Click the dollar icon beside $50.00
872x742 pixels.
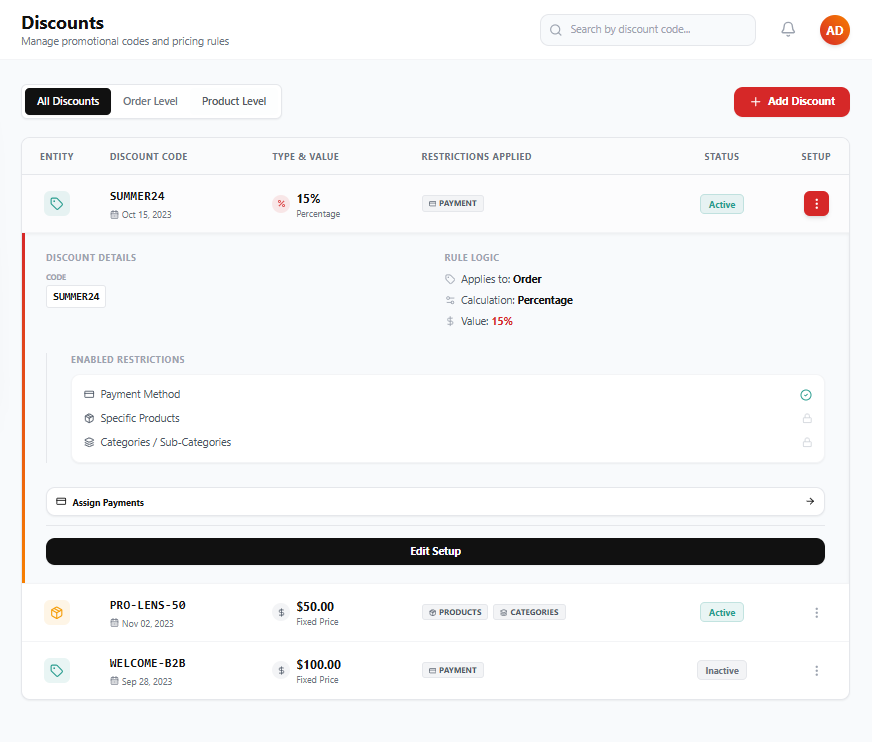click(x=281, y=612)
